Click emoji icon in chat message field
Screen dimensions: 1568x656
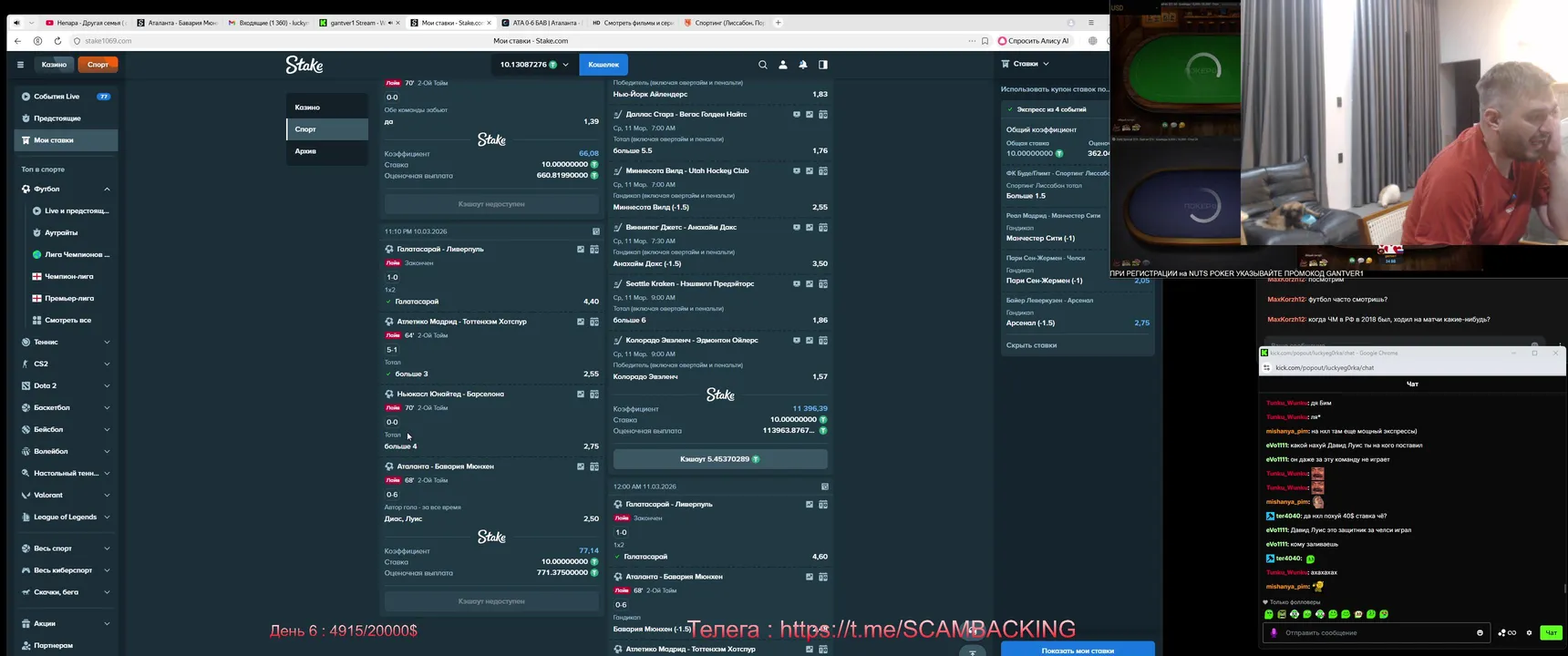tap(1480, 632)
